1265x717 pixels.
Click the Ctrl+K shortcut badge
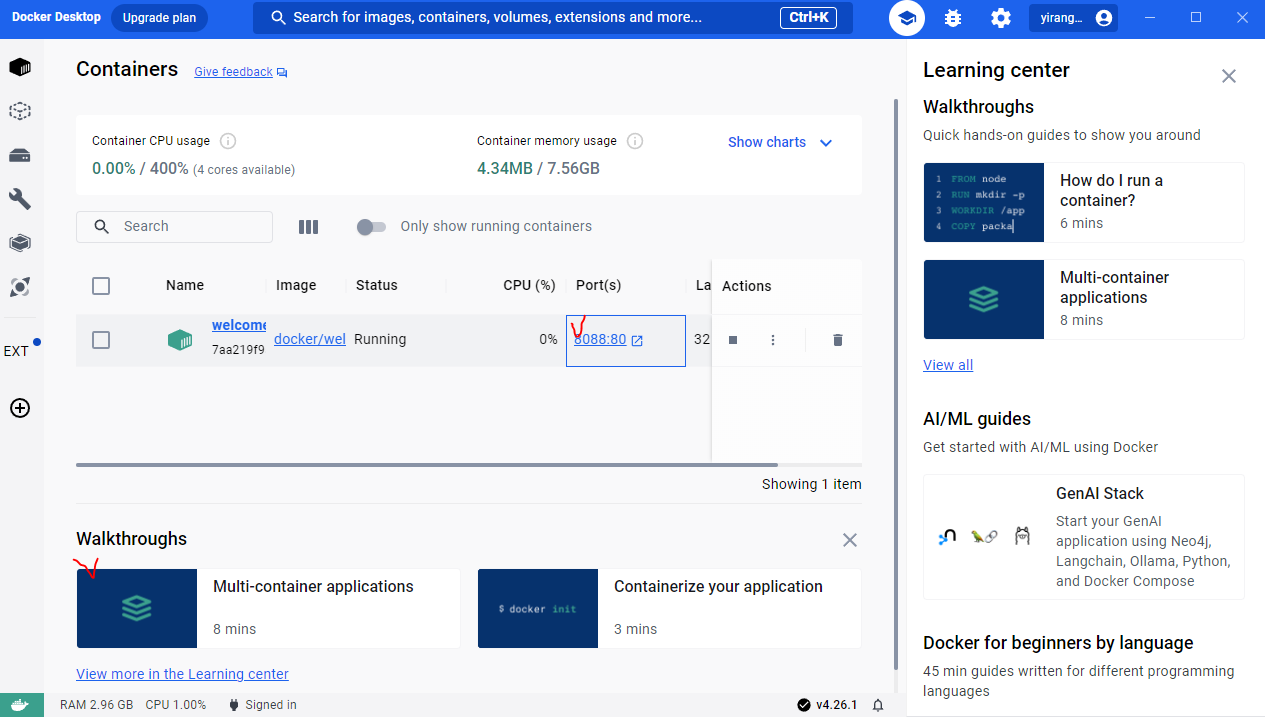click(809, 18)
